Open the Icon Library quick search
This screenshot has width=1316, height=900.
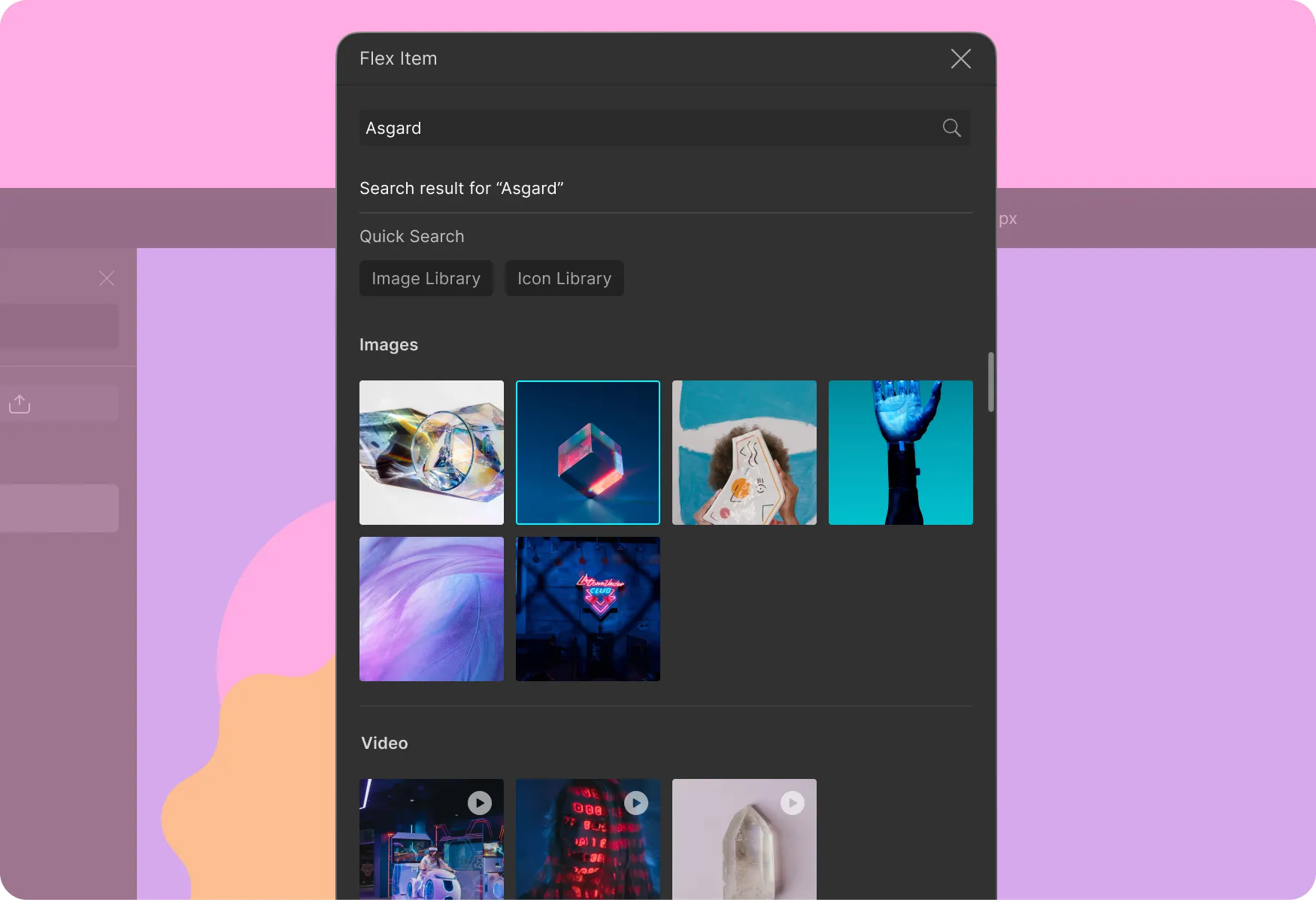pyautogui.click(x=564, y=278)
